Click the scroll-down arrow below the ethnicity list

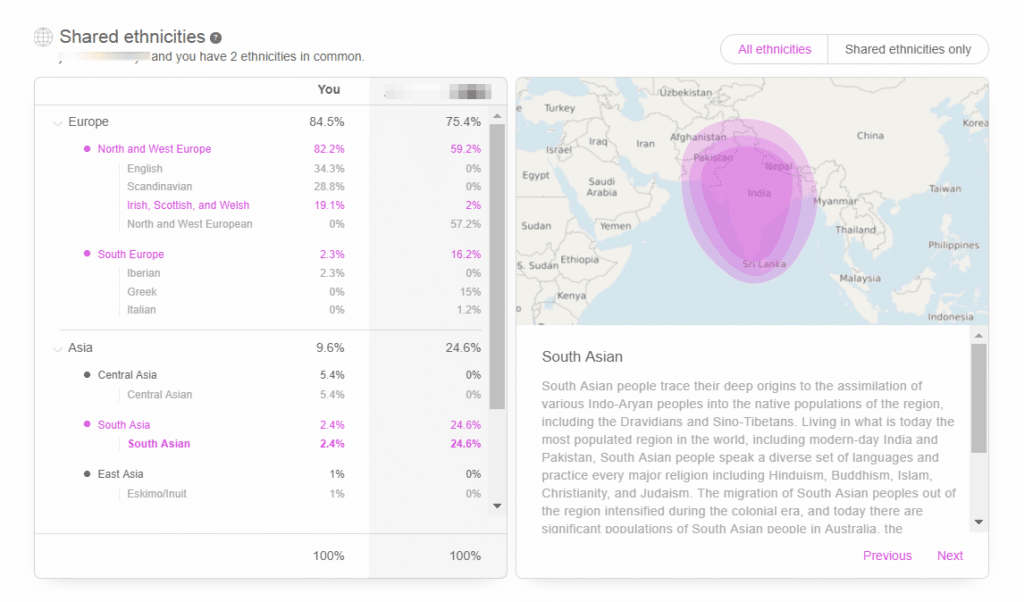(497, 506)
